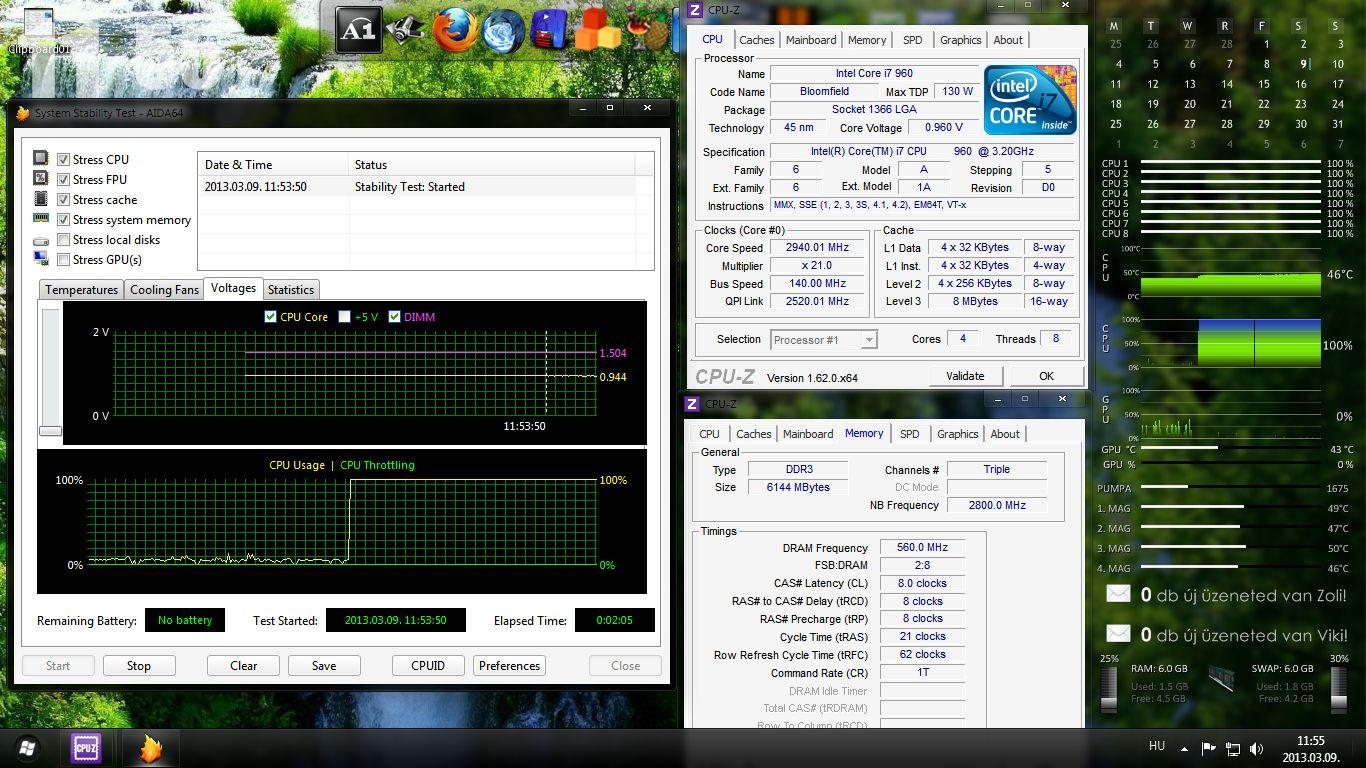Click the Z icon of the upper CPU-Z window

(x=694, y=10)
